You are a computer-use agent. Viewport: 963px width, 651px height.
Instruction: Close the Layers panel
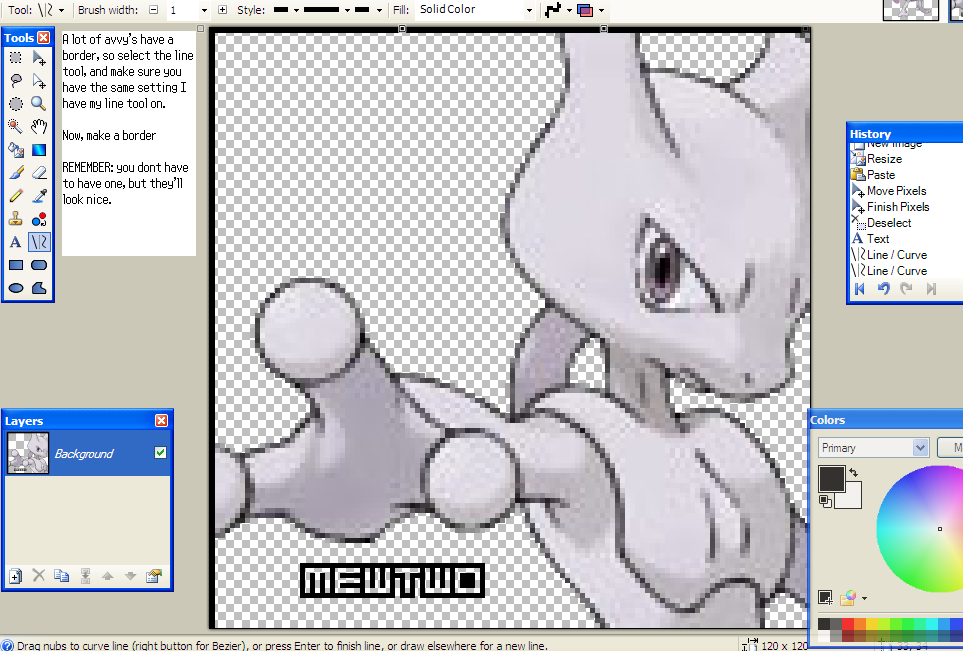click(x=162, y=420)
